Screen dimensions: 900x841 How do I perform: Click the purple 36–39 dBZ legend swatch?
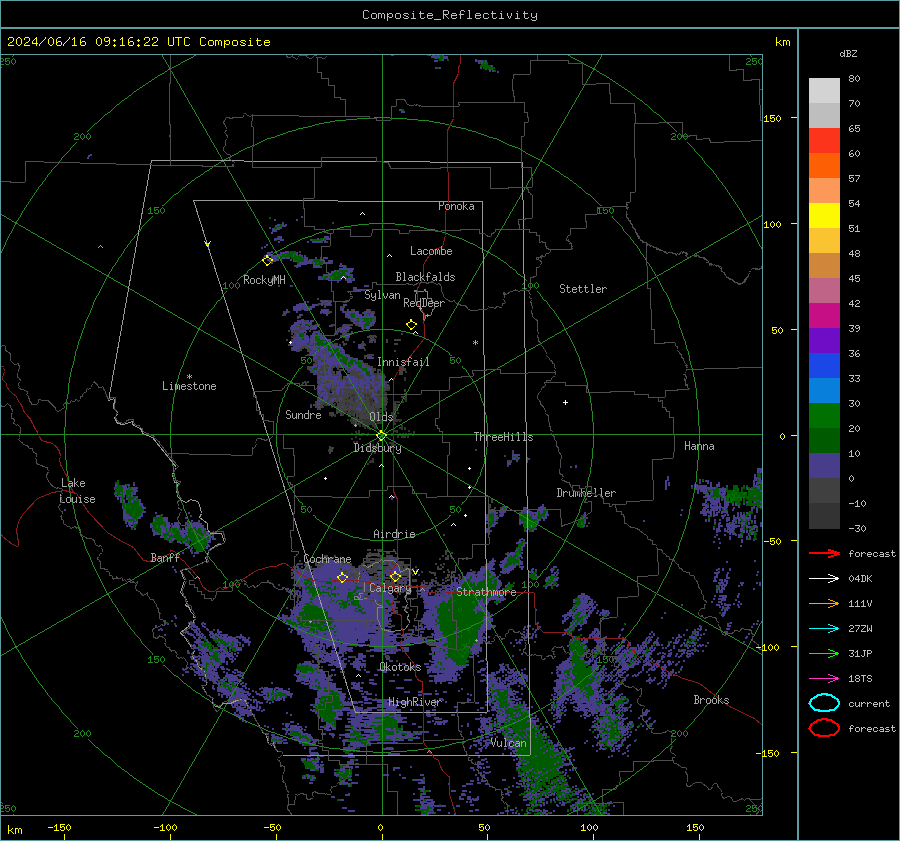point(824,340)
